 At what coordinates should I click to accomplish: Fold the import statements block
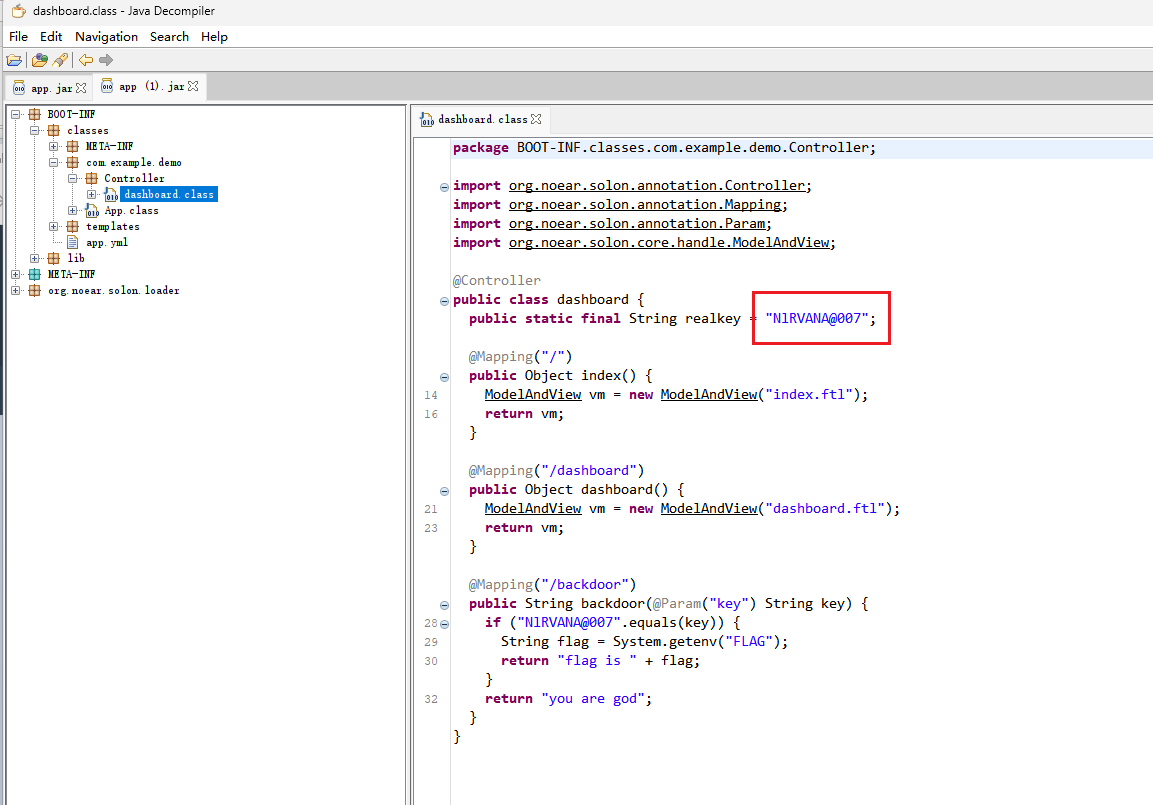click(x=444, y=187)
